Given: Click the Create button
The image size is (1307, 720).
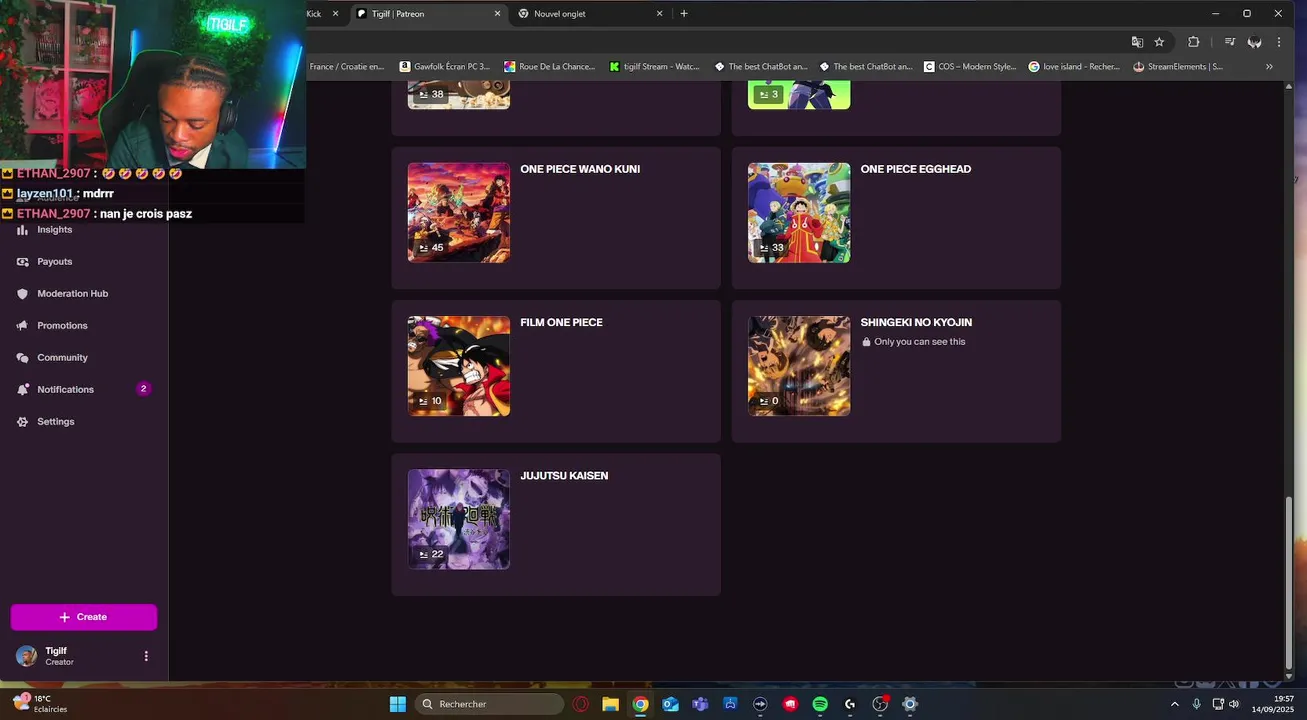Looking at the screenshot, I should pos(84,617).
